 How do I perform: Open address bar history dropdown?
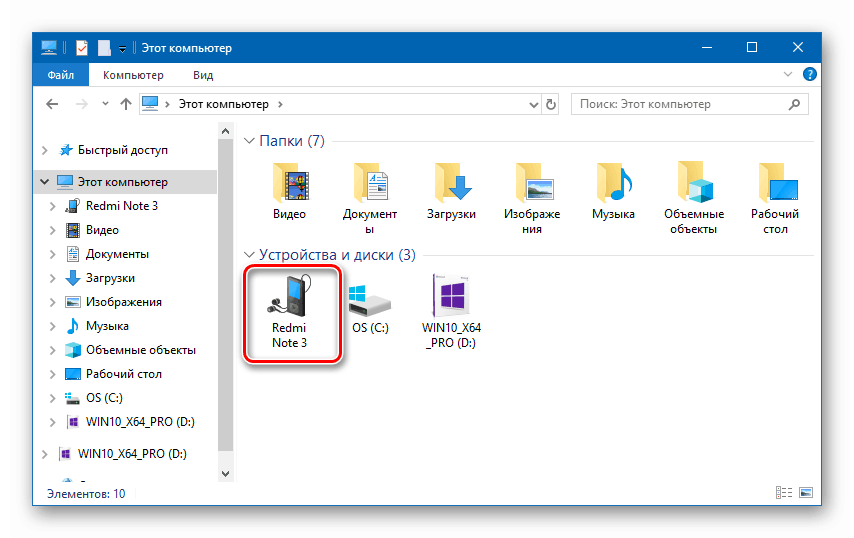pyautogui.click(x=534, y=105)
